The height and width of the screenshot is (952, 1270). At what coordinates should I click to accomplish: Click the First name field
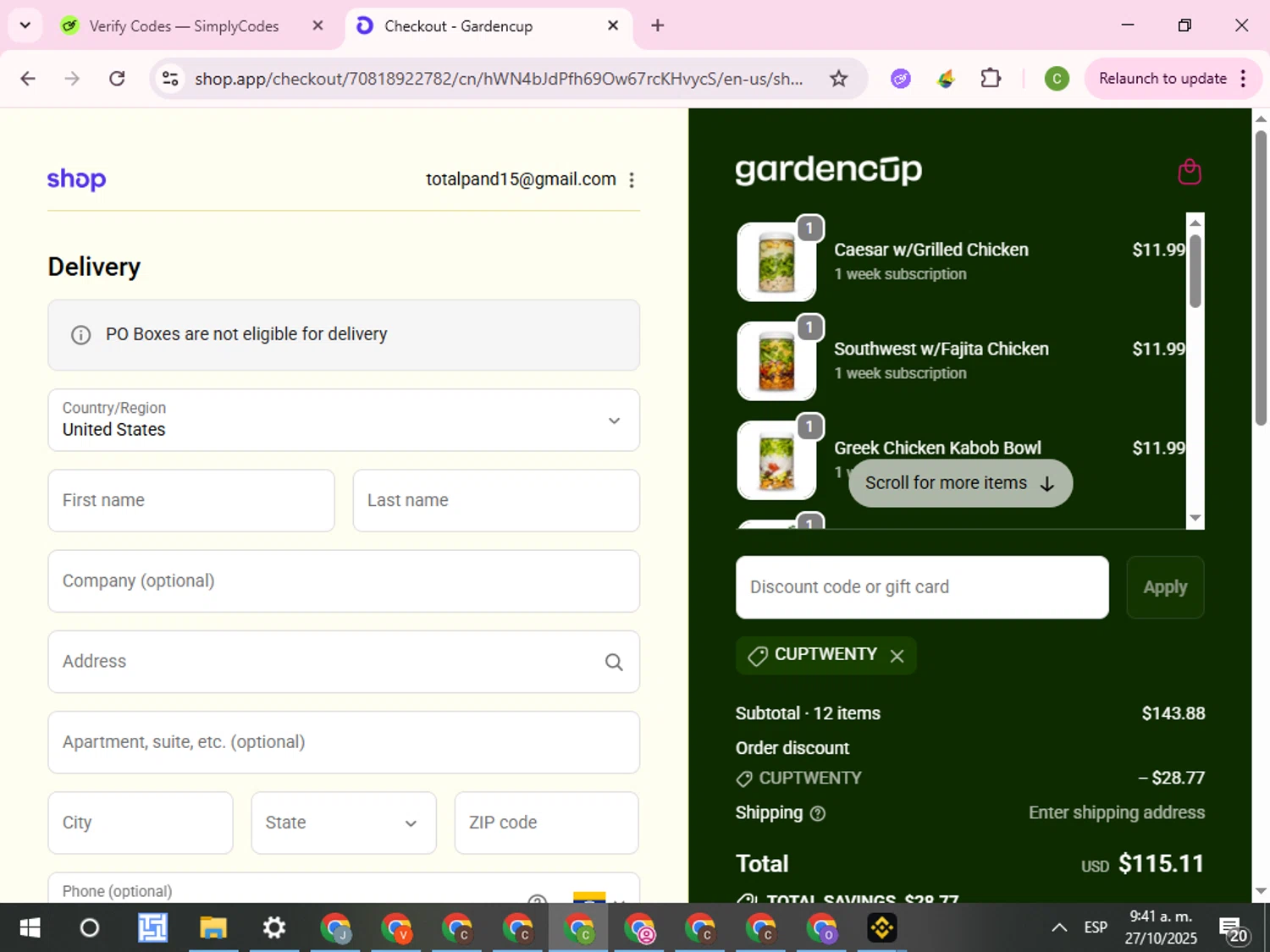pyautogui.click(x=191, y=500)
